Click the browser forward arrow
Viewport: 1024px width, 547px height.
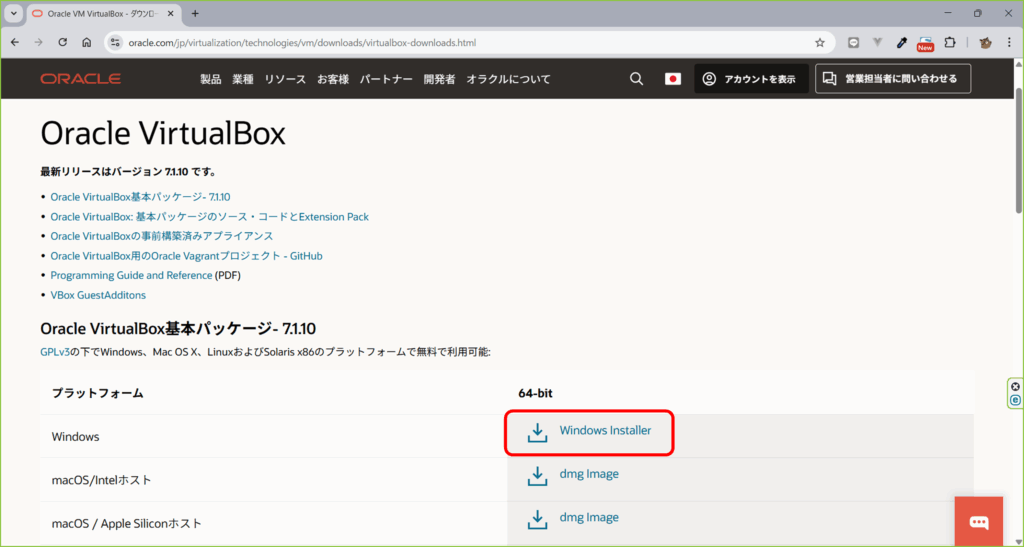click(39, 42)
